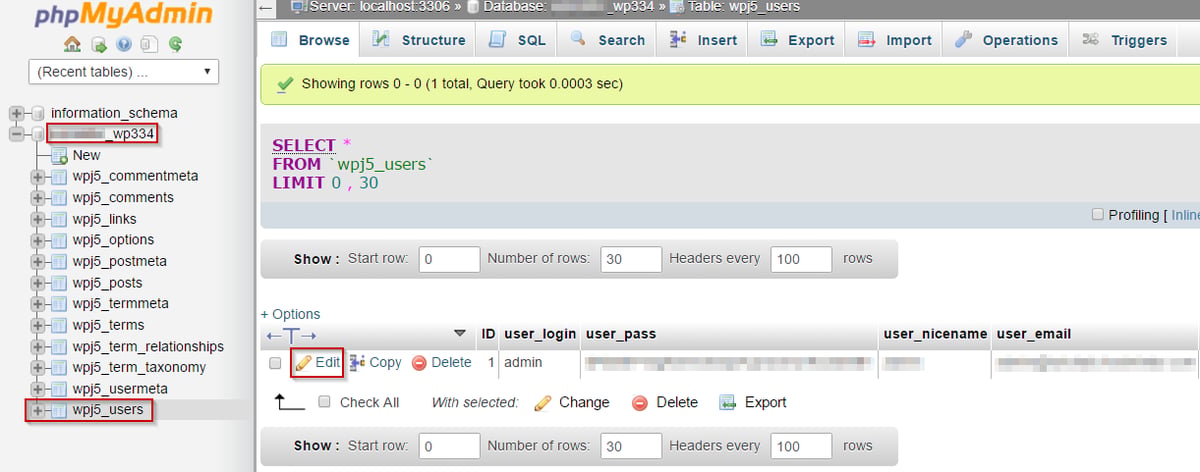Expand the wpj5_usermeta table node
This screenshot has width=1200, height=472.
(x=38, y=389)
